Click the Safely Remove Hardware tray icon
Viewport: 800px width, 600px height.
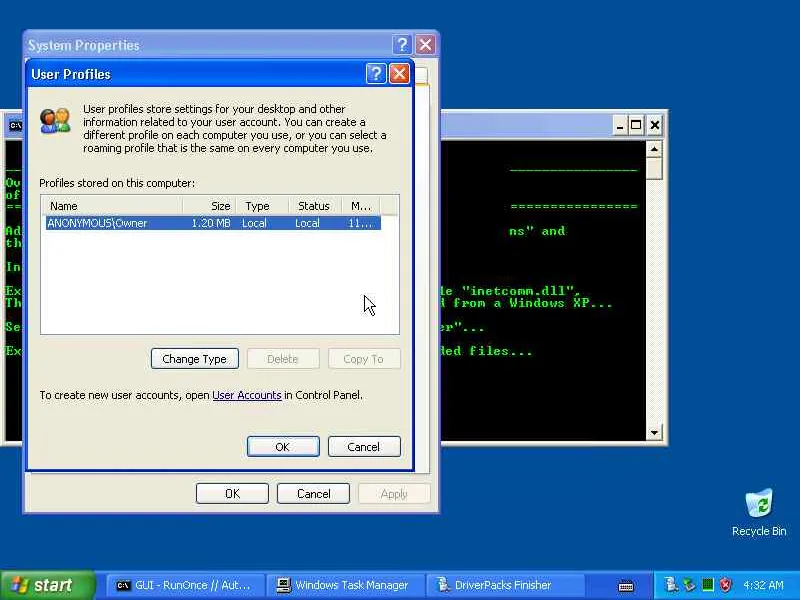[689, 585]
